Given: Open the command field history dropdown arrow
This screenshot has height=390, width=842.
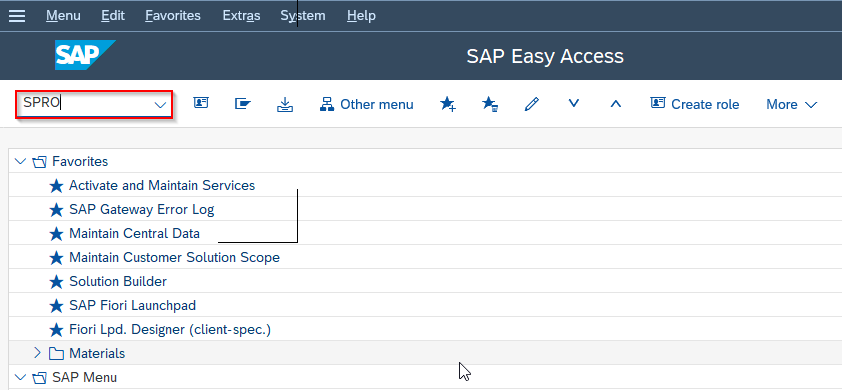Looking at the screenshot, I should coord(160,105).
